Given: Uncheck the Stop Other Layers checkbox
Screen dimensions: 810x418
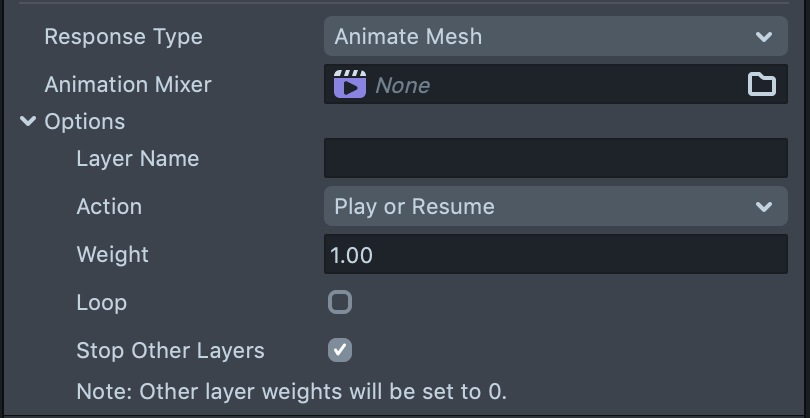Looking at the screenshot, I should click(x=340, y=350).
